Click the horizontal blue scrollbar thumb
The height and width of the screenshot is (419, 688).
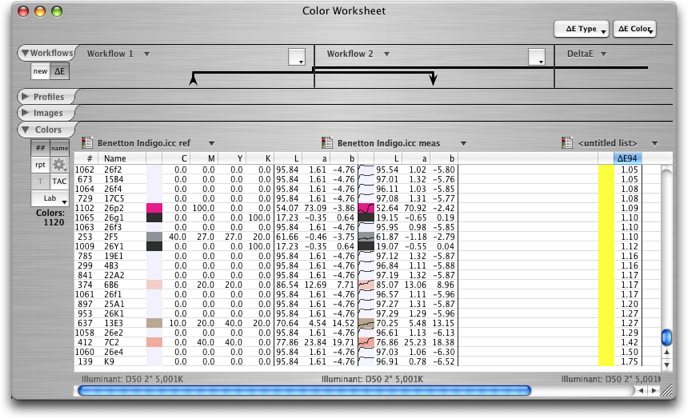click(305, 390)
